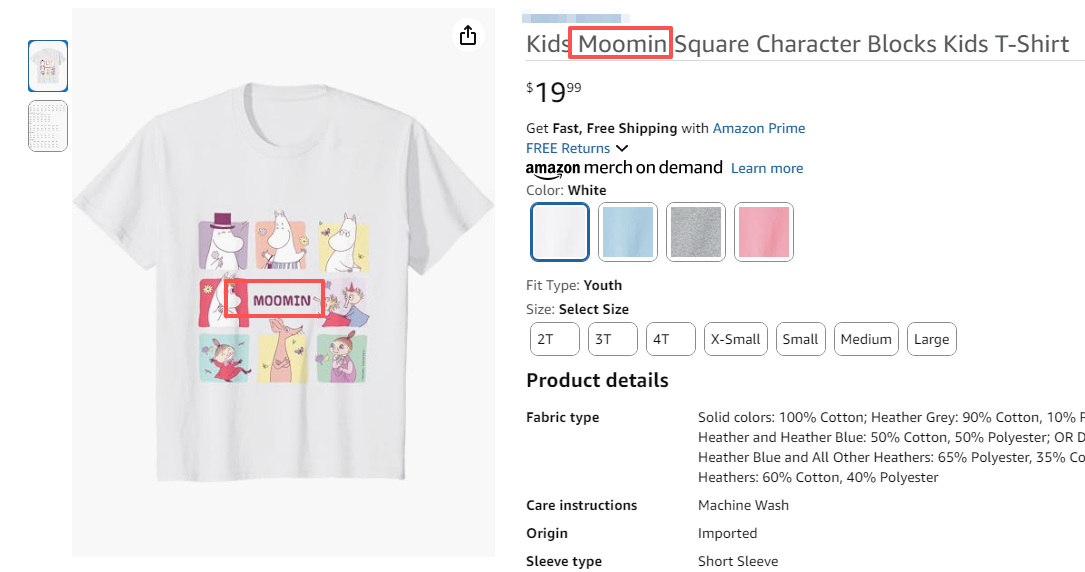The image size is (1085, 572).
Task: Pick size Large
Action: 931,339
